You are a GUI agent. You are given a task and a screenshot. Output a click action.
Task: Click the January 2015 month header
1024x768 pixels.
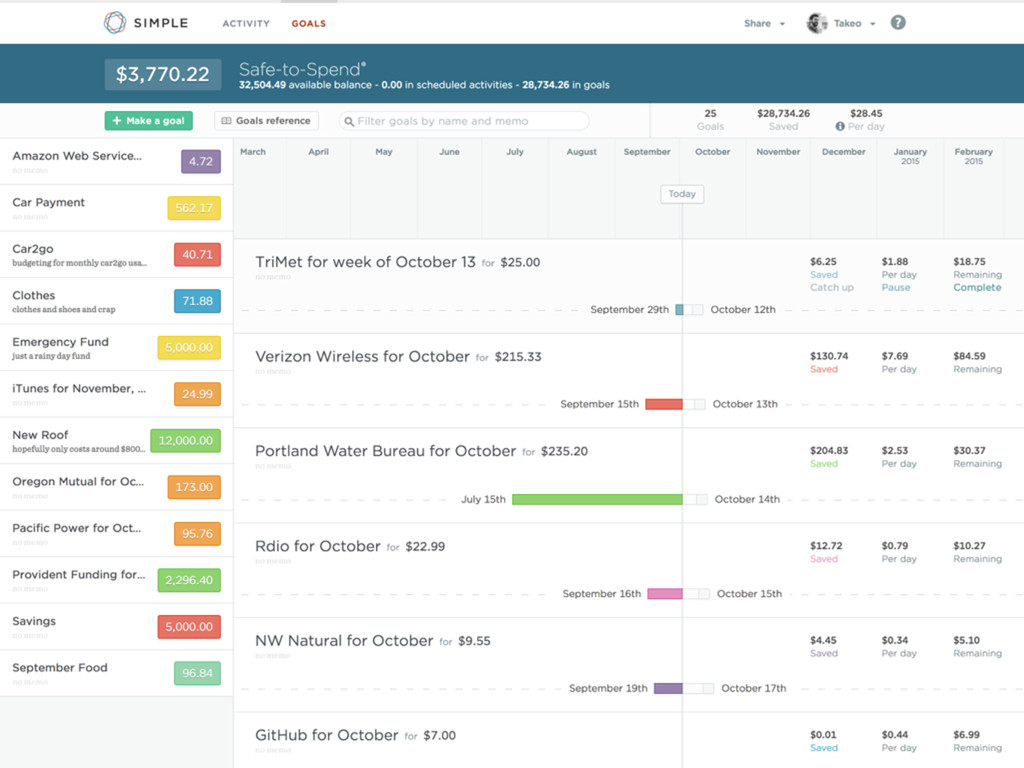click(910, 156)
